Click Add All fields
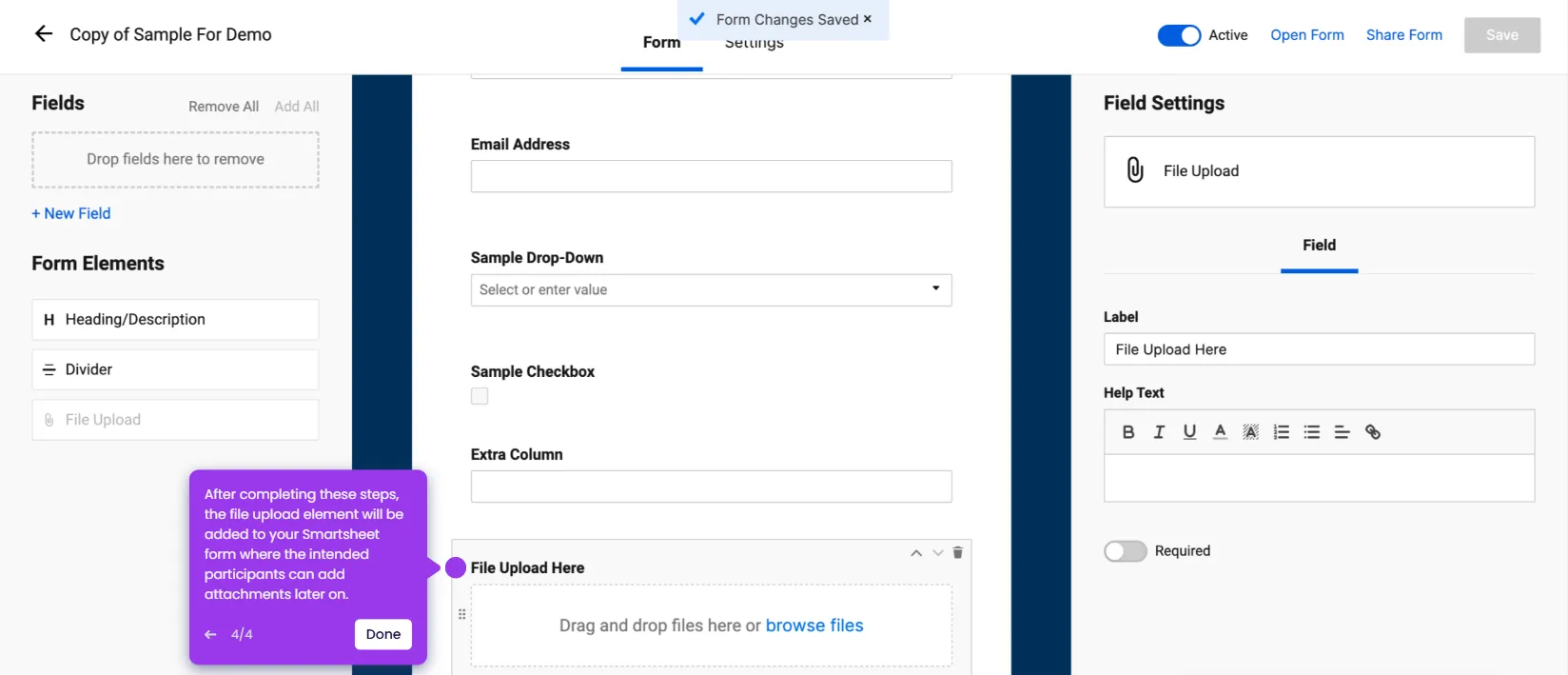This screenshot has width=1568, height=675. pos(297,107)
